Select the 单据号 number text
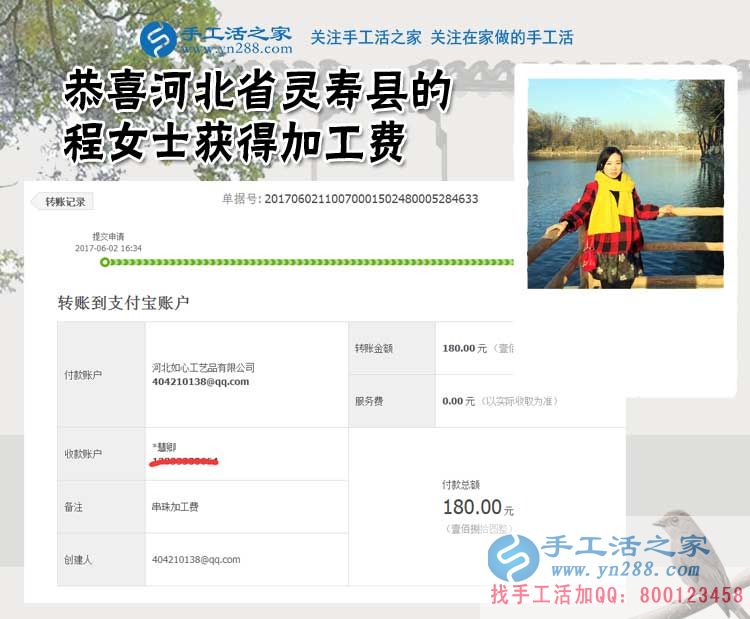750x619 pixels. coord(371,199)
